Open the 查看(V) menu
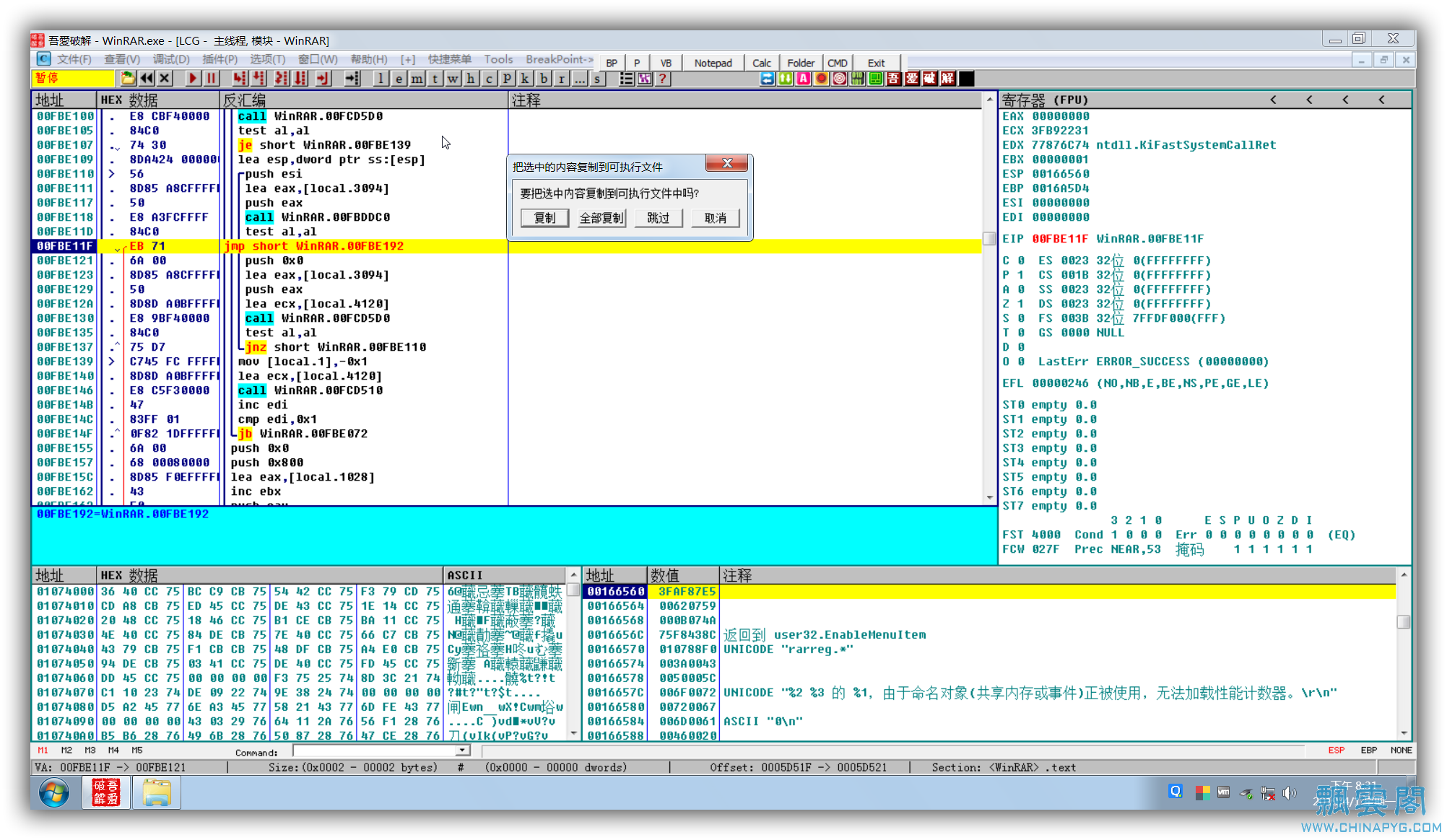This screenshot has width=1447, height=840. tap(122, 59)
